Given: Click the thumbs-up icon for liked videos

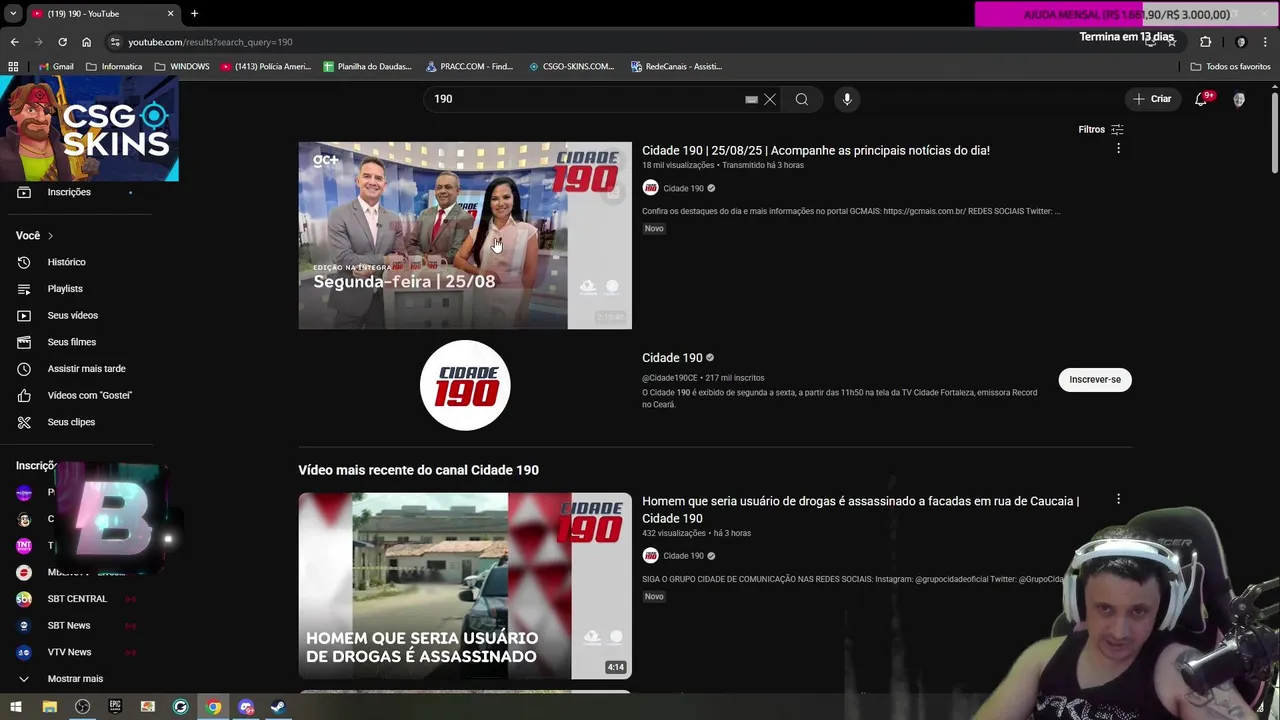Looking at the screenshot, I should (24, 395).
